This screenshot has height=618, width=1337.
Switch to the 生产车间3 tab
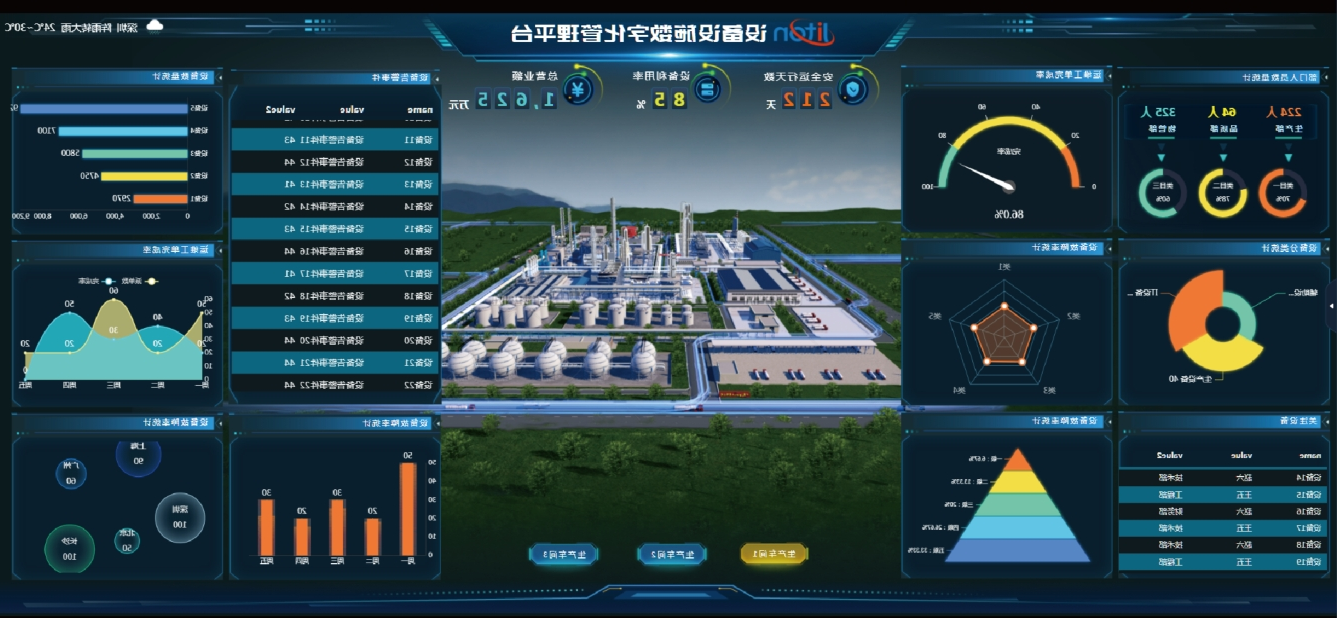[x=563, y=553]
